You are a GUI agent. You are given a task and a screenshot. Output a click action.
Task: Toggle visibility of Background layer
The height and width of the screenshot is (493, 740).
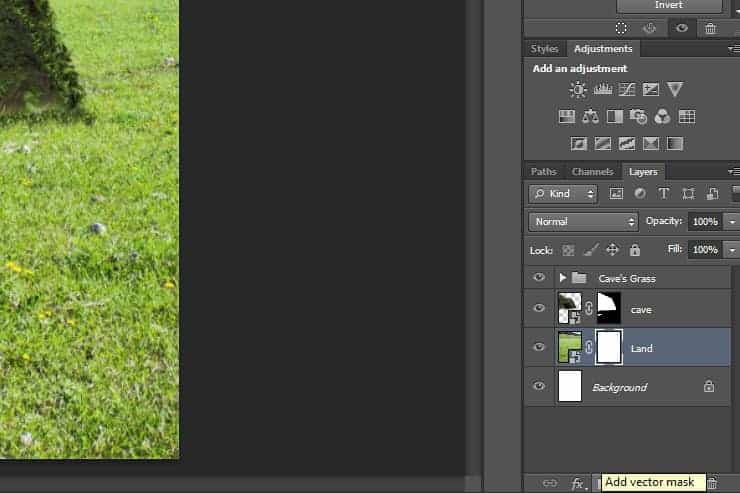point(539,386)
